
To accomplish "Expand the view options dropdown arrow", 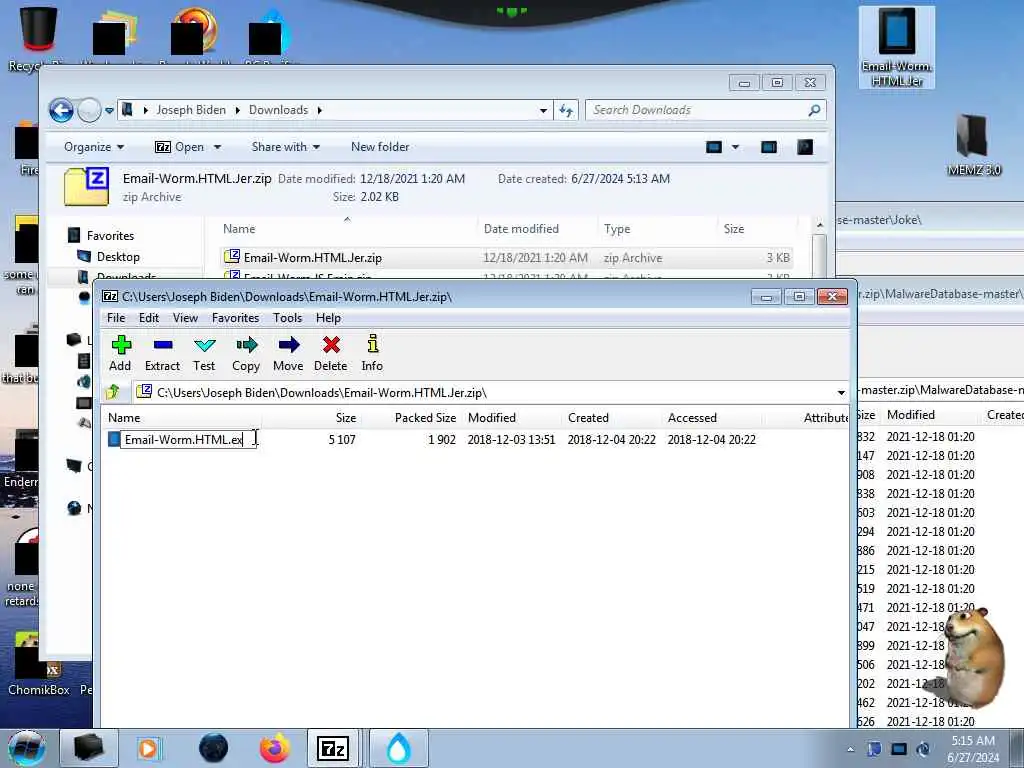I will pyautogui.click(x=735, y=147).
